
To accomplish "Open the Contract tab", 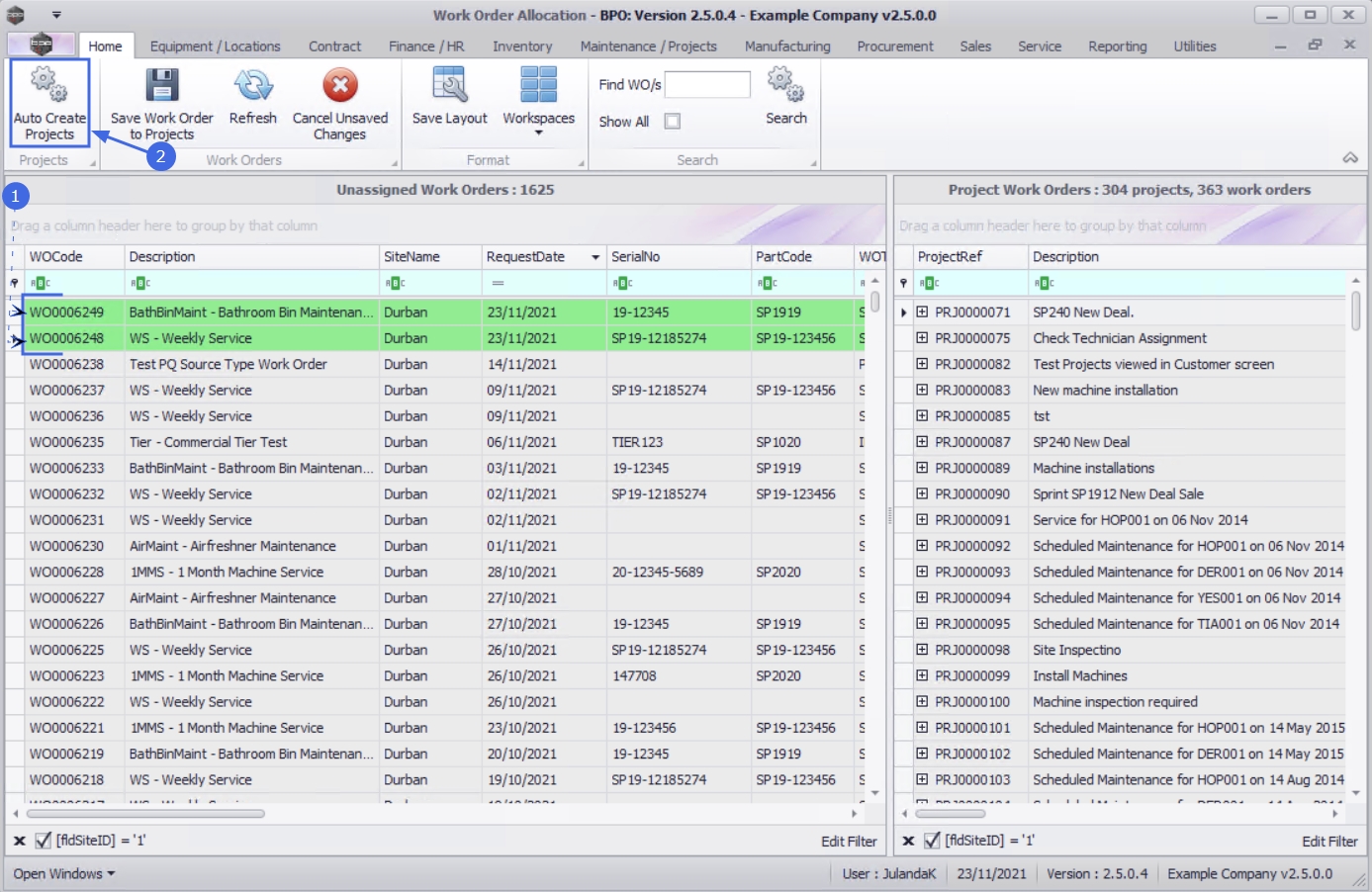I will click(x=334, y=45).
